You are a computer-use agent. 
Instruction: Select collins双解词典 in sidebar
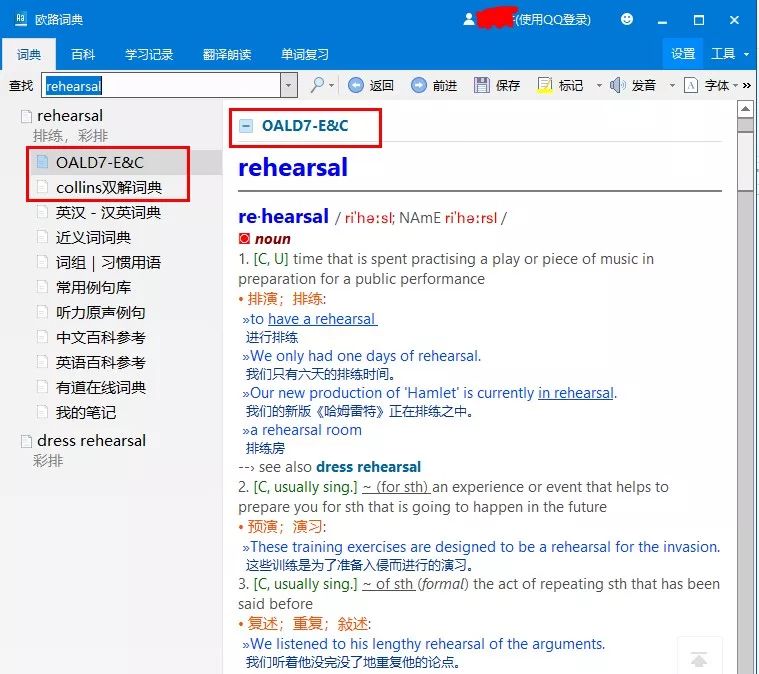[108, 187]
